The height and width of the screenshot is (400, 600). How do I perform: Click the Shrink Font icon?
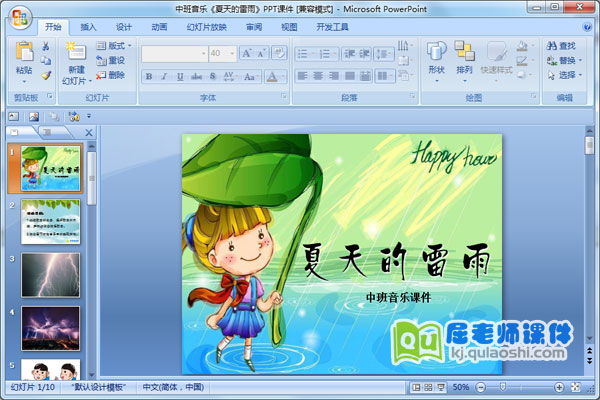point(262,54)
